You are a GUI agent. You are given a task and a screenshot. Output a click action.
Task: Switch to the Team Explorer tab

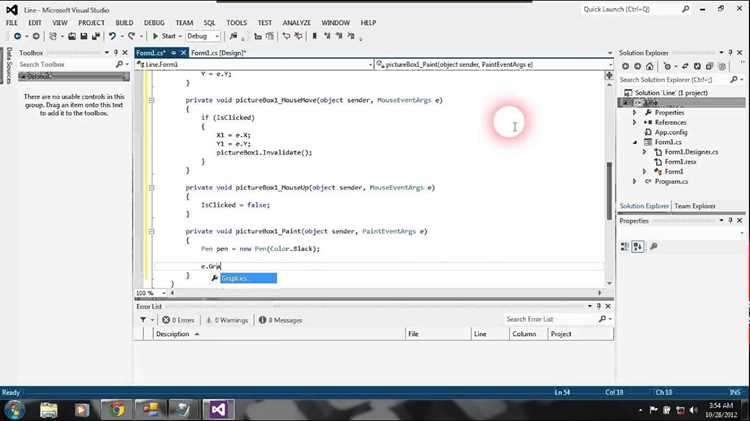(x=695, y=206)
